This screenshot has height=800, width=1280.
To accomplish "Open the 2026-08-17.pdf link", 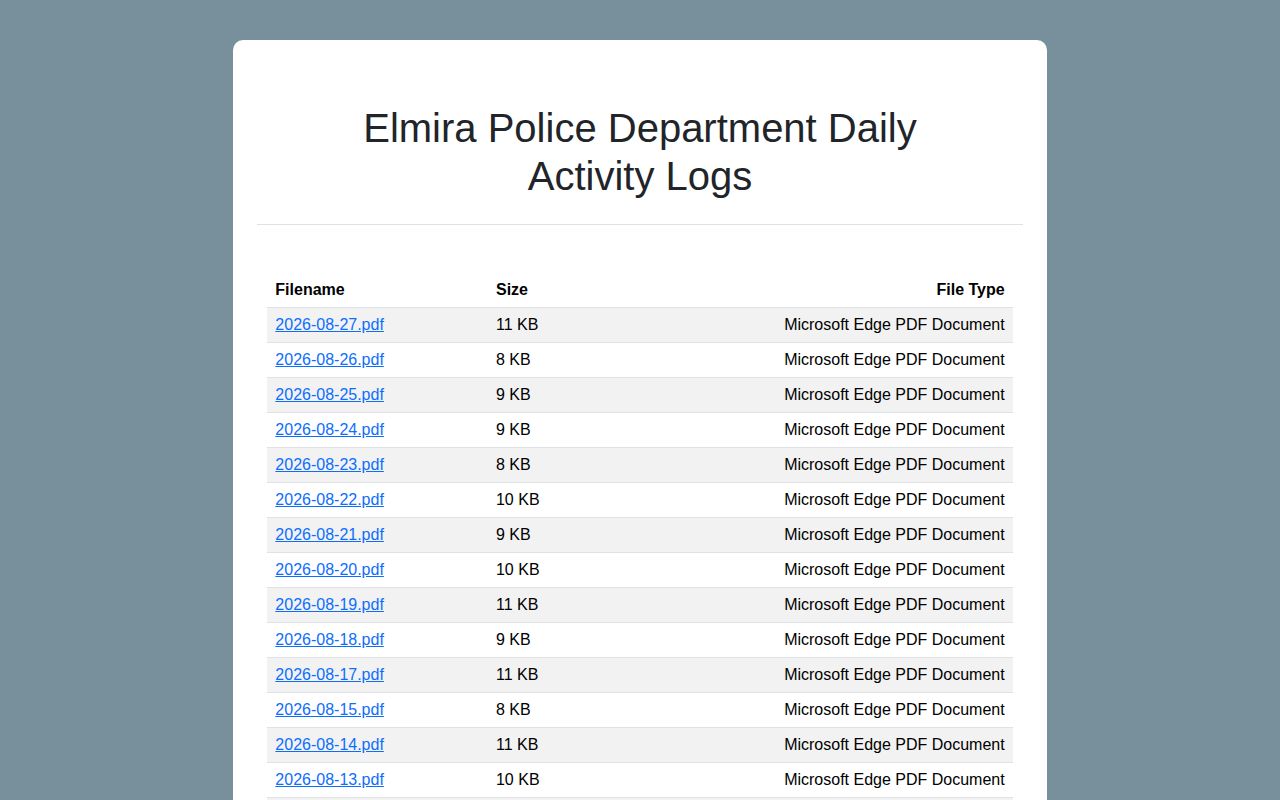I will (x=330, y=675).
